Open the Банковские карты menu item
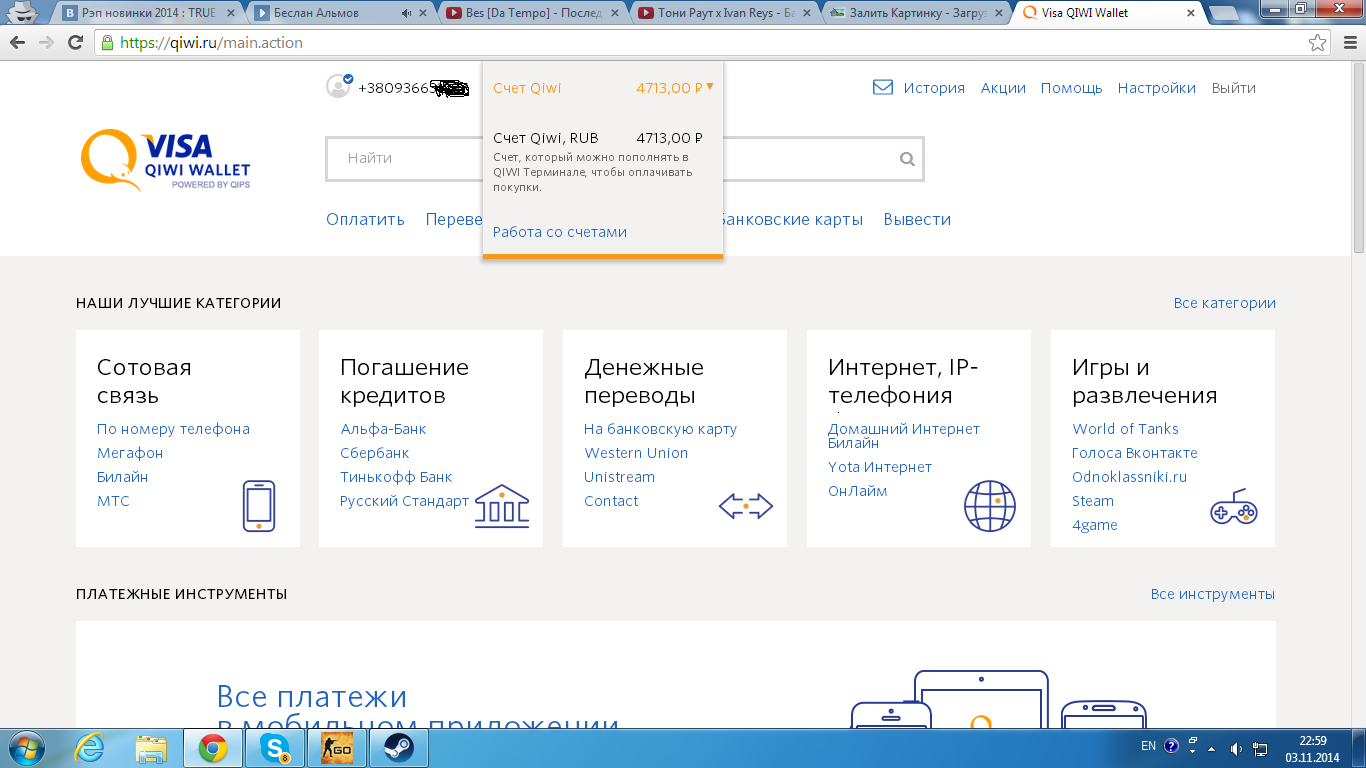Screen dimensions: 1366x768 [790, 219]
